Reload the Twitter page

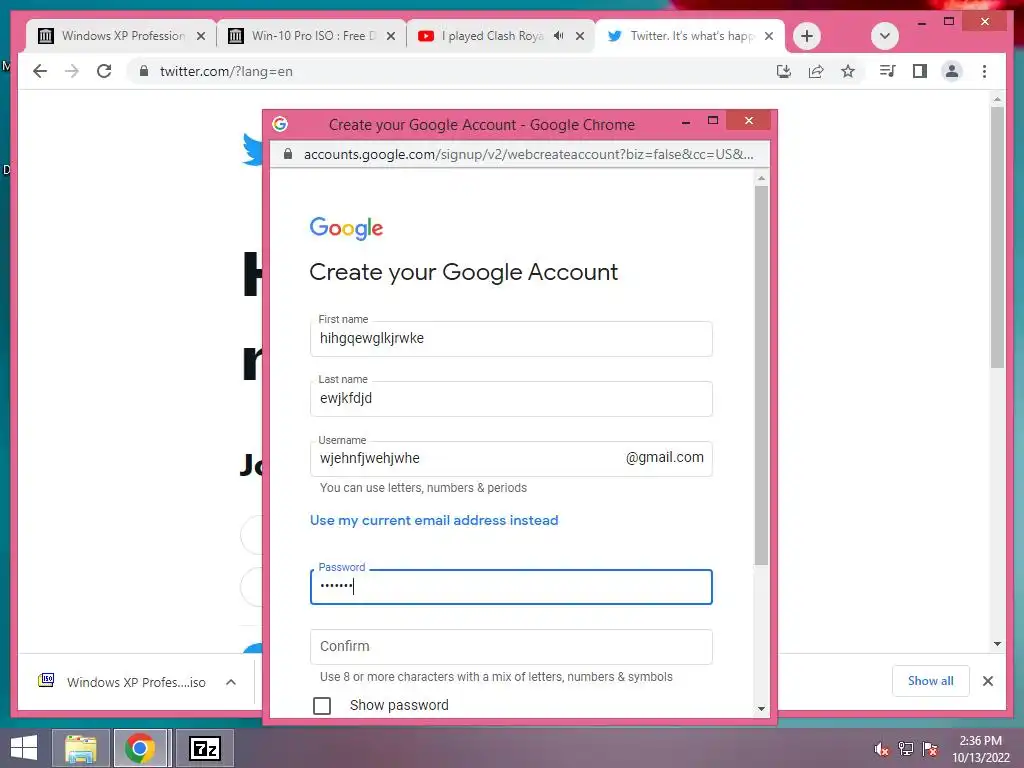pos(104,71)
